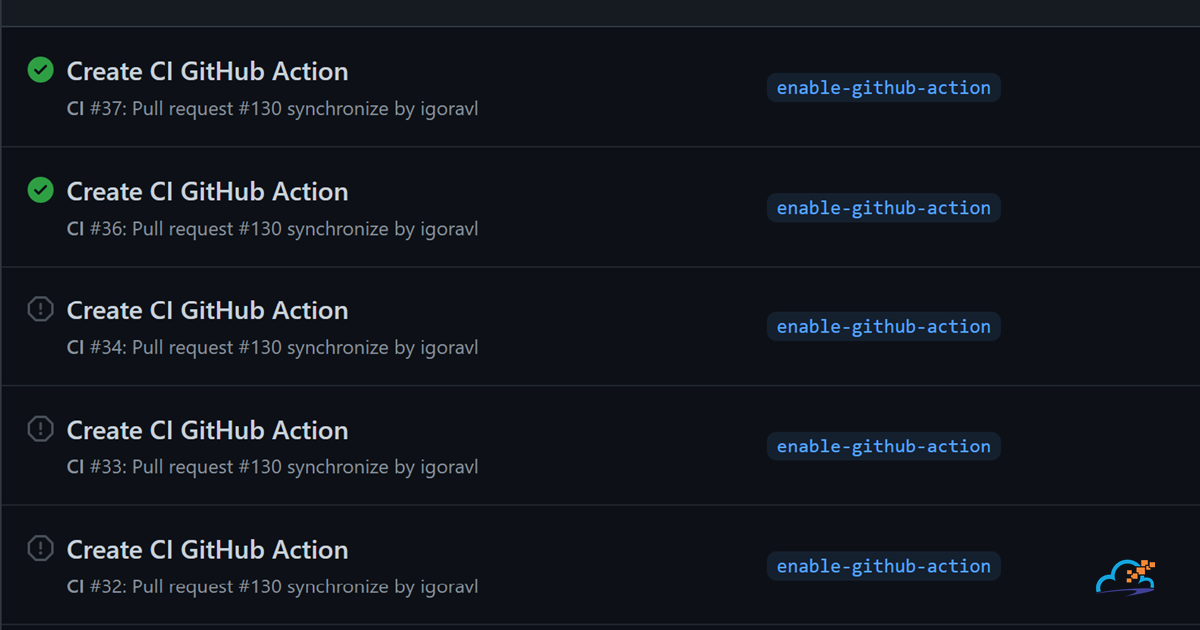Select enable-github-action branch label for CI #33
The width and height of the screenshot is (1200, 630).
pos(884,446)
